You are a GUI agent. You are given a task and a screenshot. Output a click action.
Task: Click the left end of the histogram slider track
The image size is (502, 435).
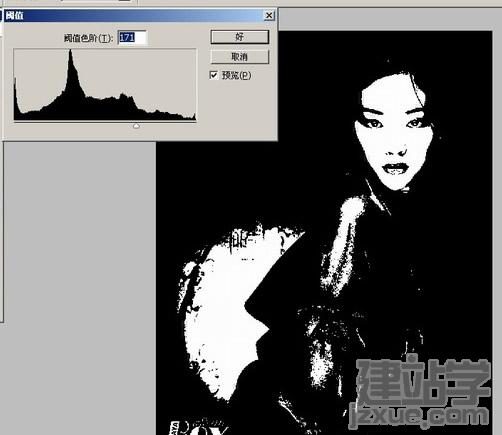click(15, 122)
